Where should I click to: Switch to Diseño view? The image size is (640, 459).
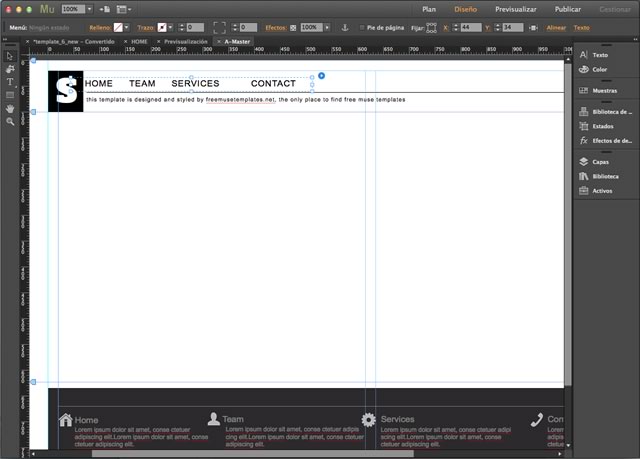465,9
